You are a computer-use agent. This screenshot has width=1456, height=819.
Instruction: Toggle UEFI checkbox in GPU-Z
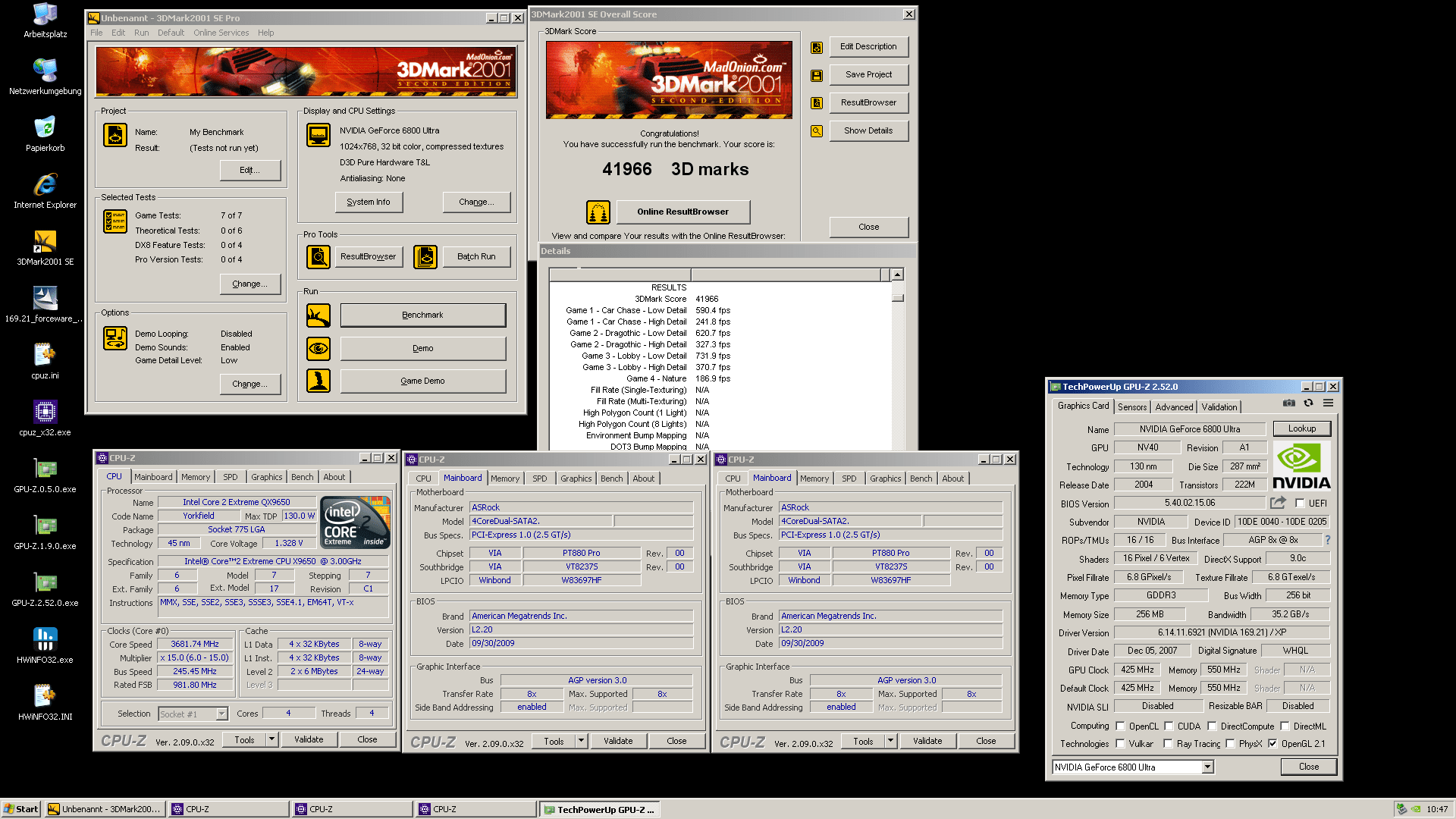click(x=1300, y=503)
